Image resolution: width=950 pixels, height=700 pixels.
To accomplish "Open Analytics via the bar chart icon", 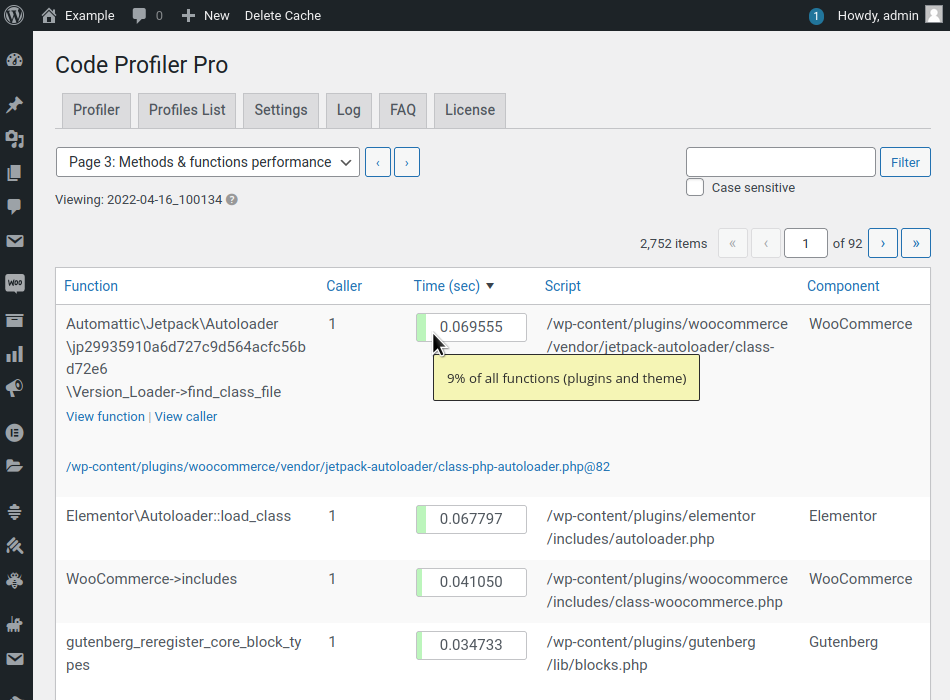I will [15, 354].
